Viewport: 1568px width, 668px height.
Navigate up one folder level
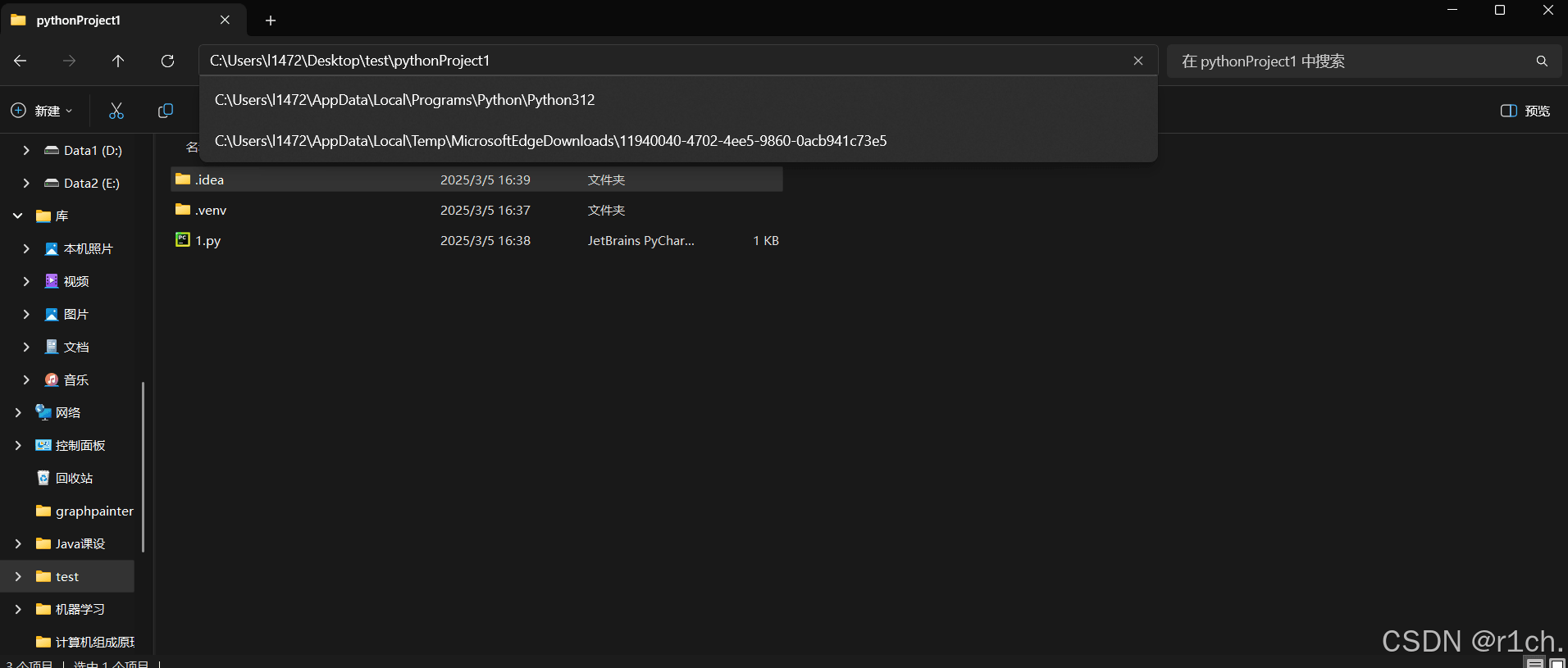118,61
